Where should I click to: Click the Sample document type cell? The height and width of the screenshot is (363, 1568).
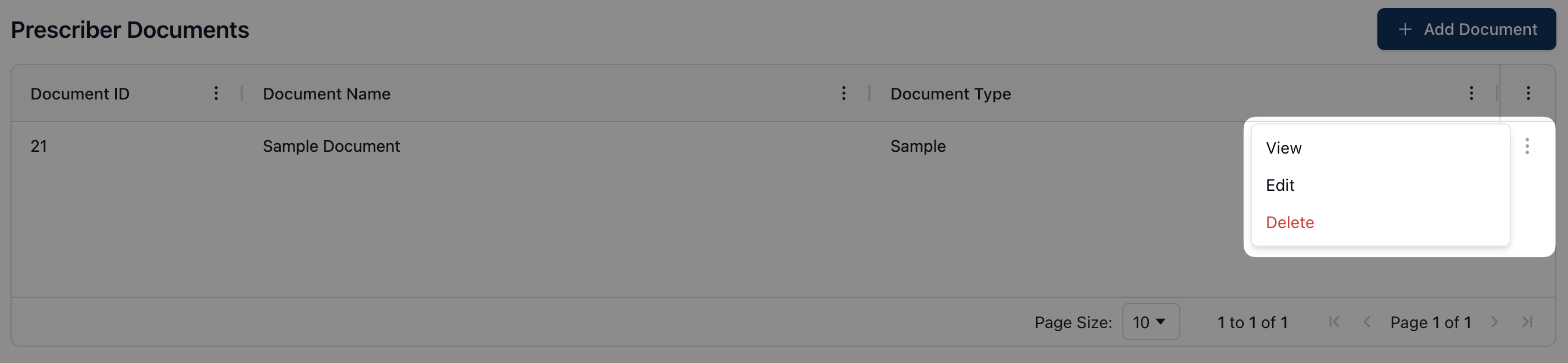917,146
